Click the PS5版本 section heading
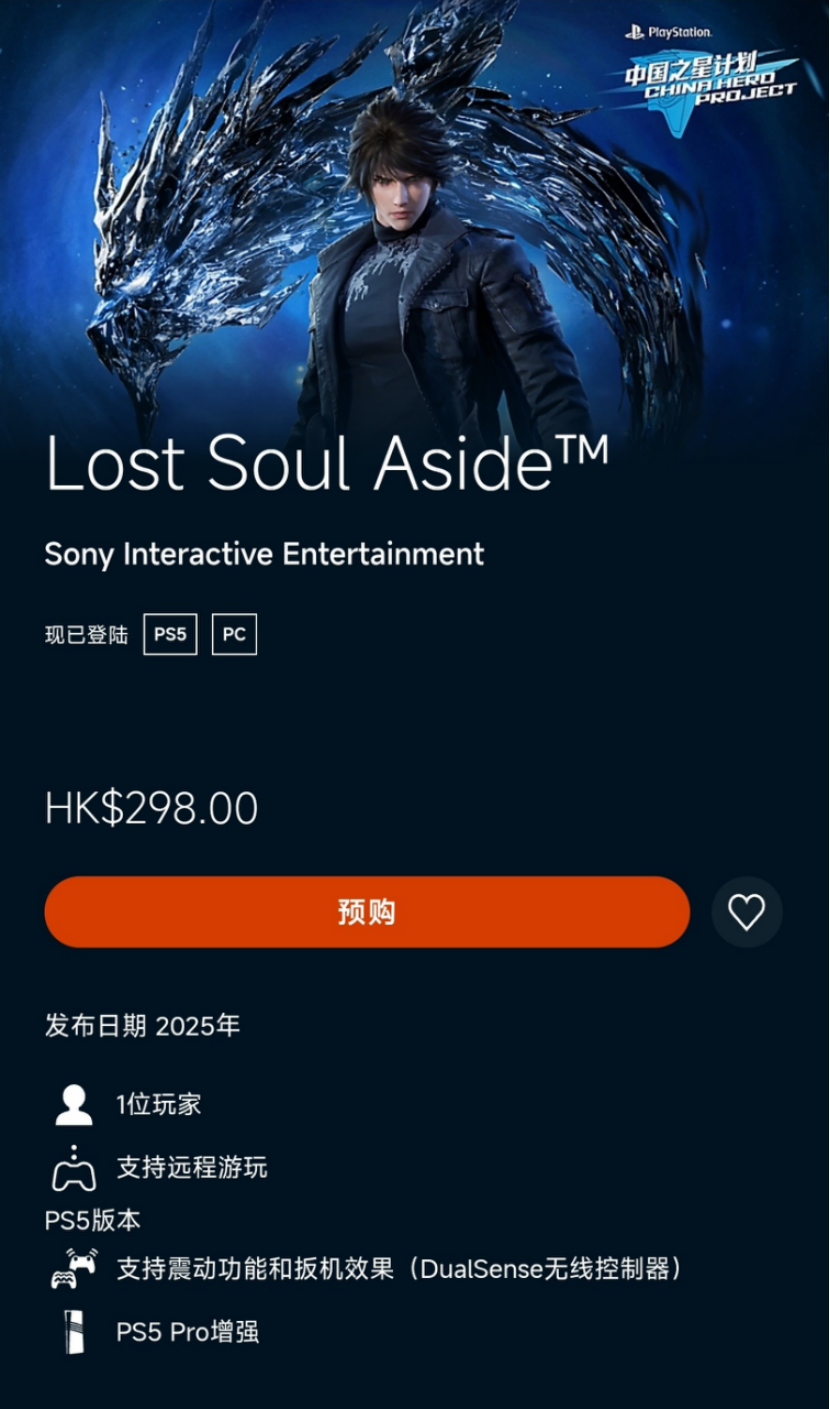 pyautogui.click(x=93, y=1220)
